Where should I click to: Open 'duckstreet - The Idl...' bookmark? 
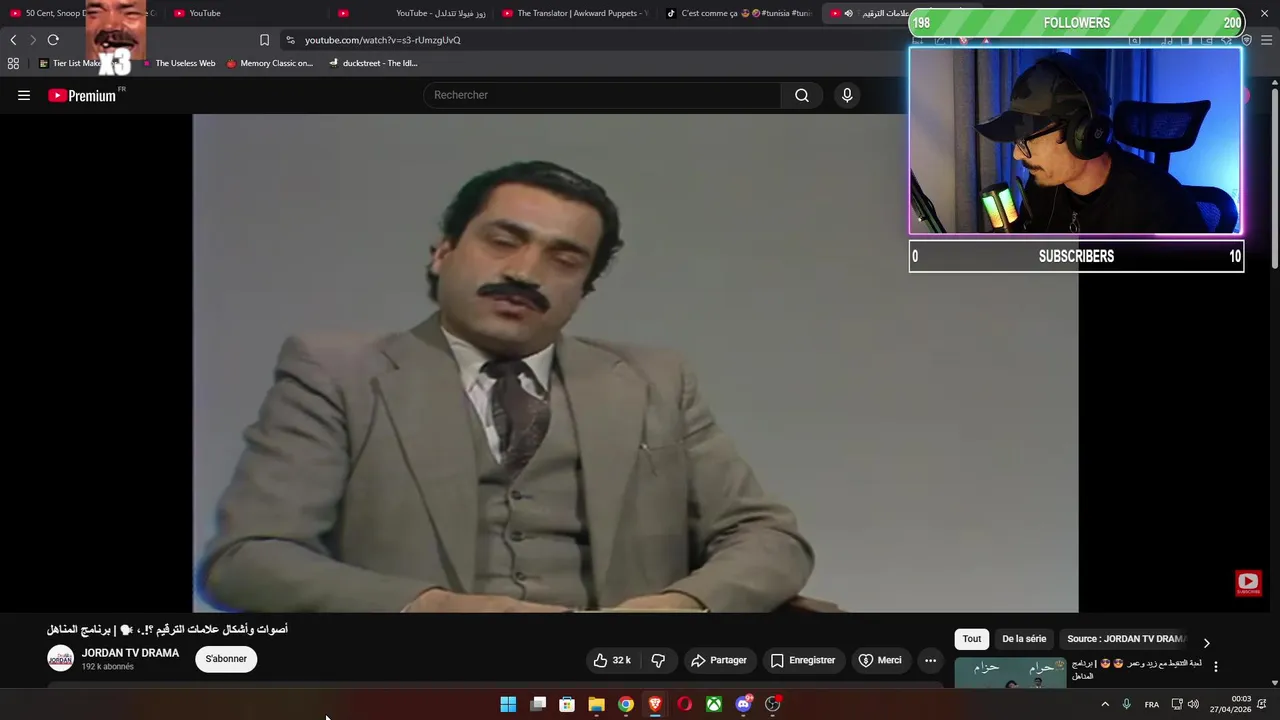point(374,63)
